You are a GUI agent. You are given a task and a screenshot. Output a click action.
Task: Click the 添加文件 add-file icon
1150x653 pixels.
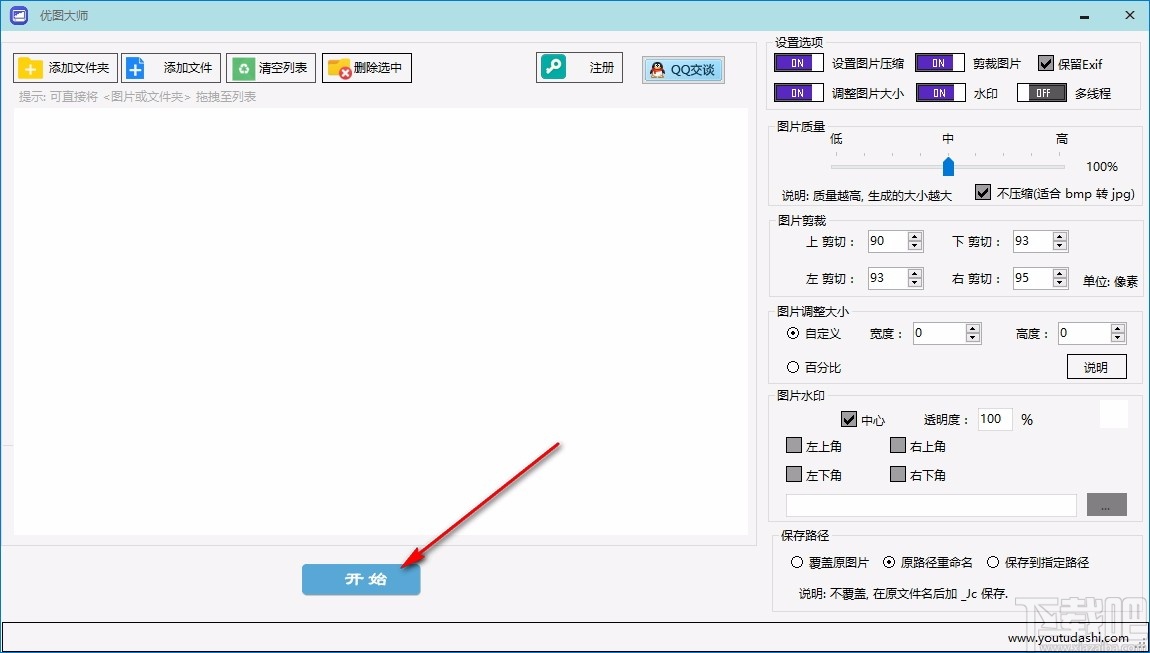pos(135,67)
